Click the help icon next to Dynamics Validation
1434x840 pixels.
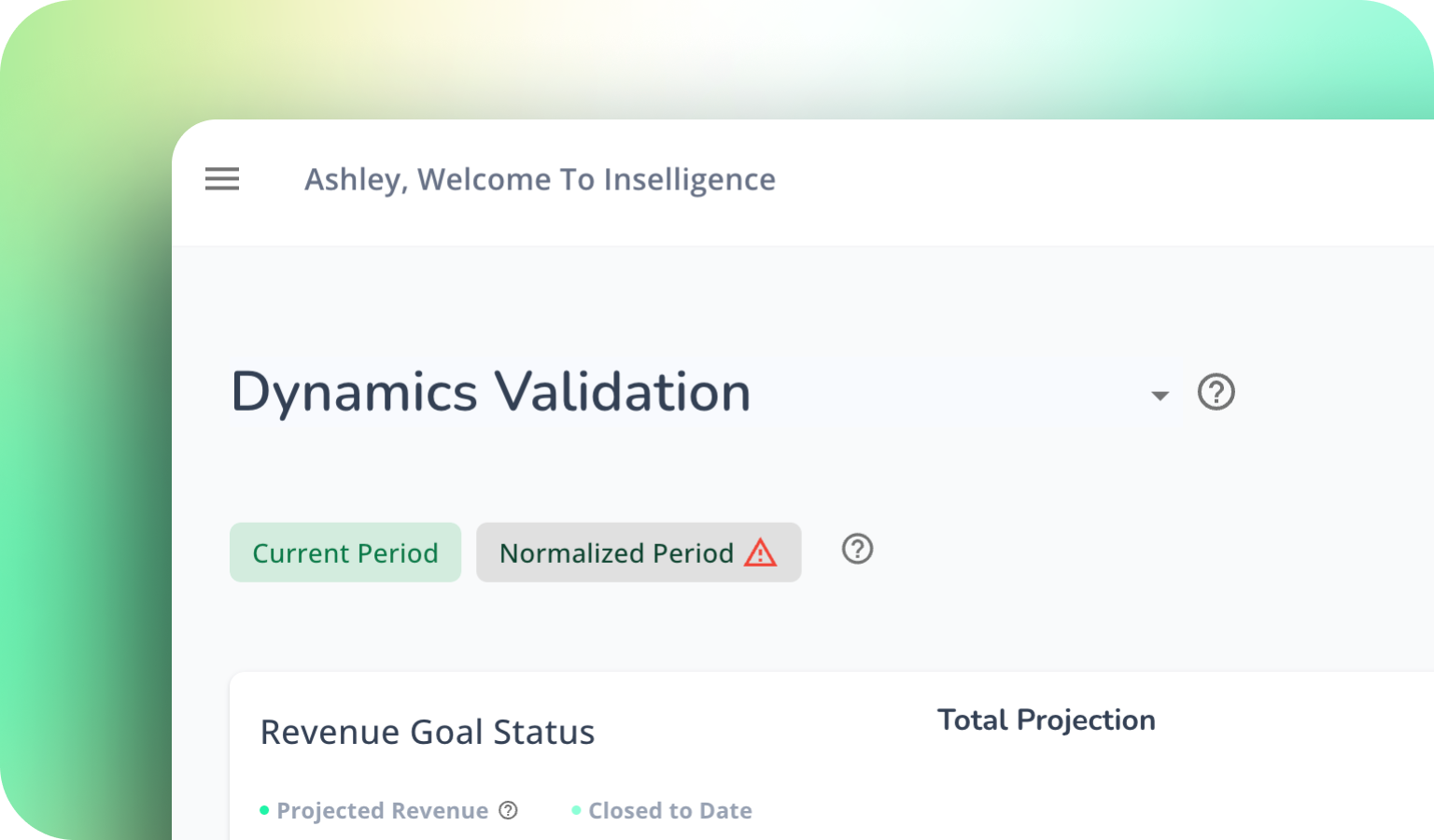point(1216,392)
